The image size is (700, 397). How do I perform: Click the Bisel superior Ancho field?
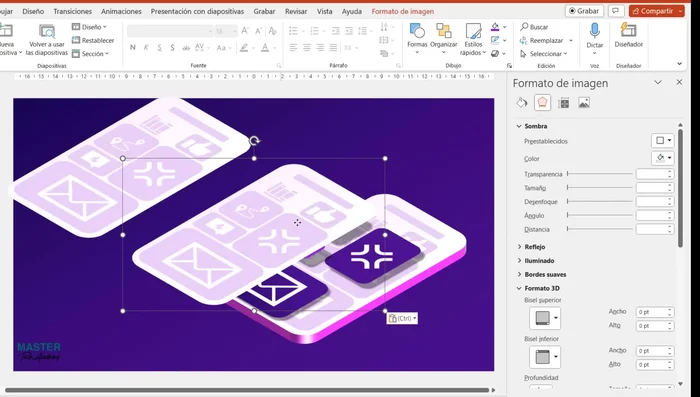654,312
